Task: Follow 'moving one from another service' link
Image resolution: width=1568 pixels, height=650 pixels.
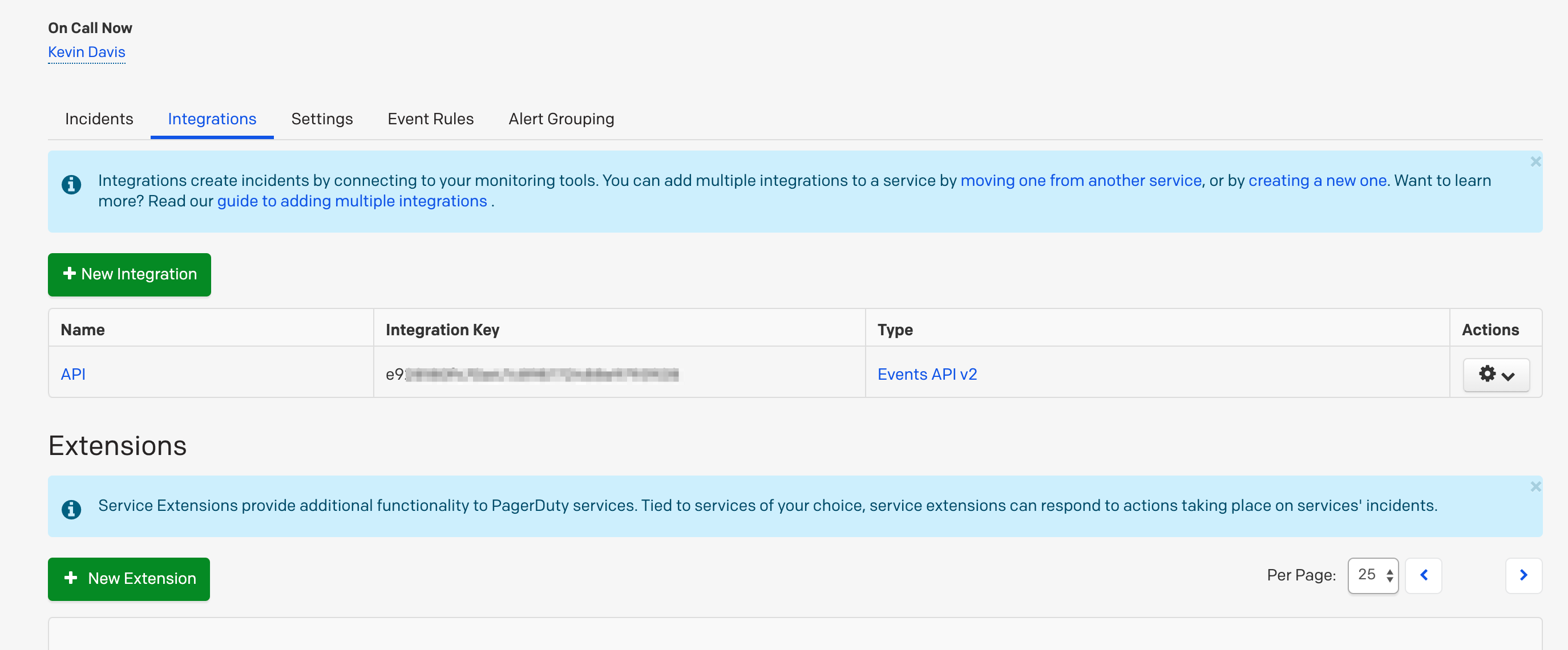Action: 1081,181
